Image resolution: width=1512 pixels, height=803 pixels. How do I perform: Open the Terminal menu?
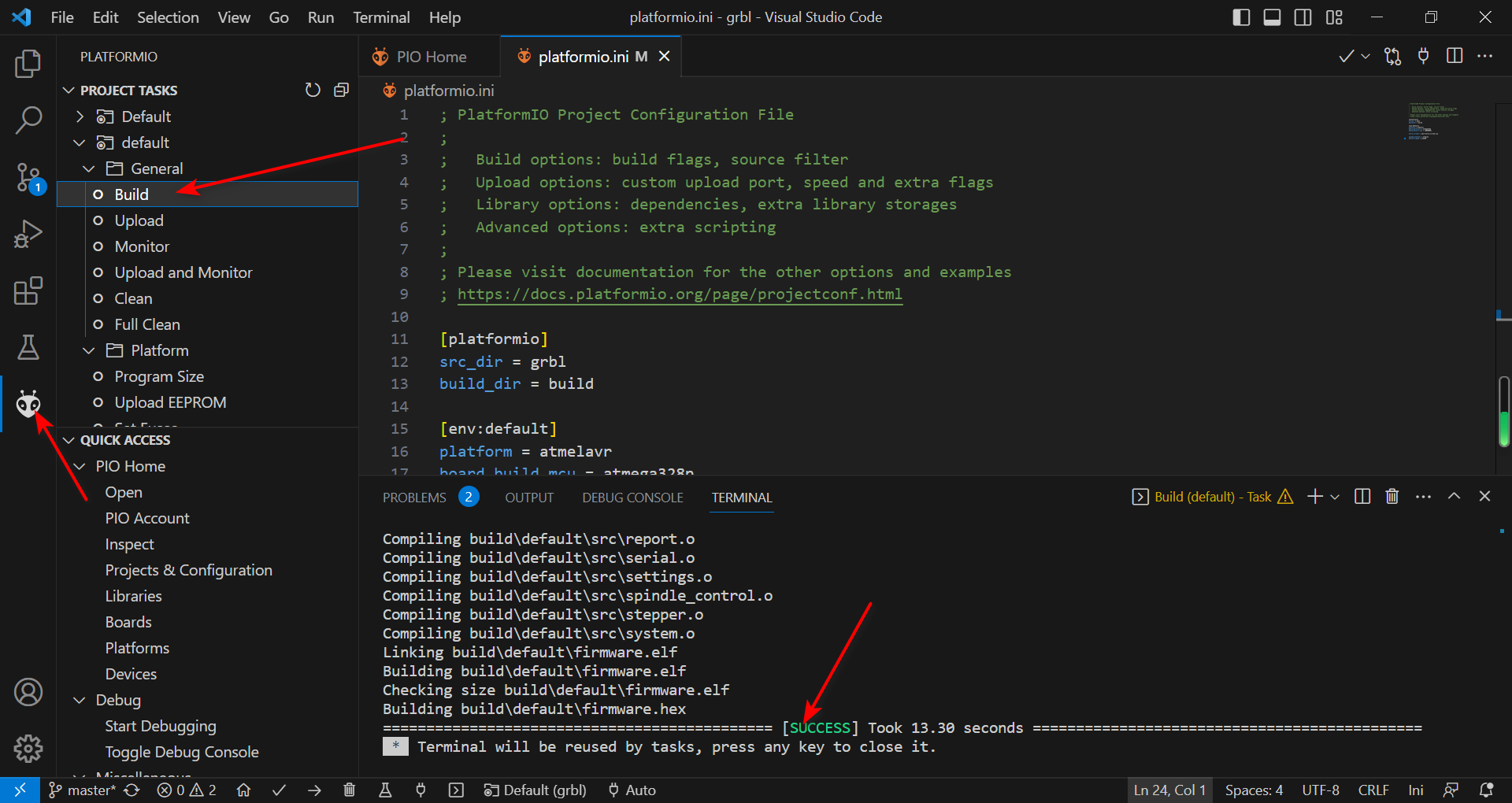[x=381, y=17]
